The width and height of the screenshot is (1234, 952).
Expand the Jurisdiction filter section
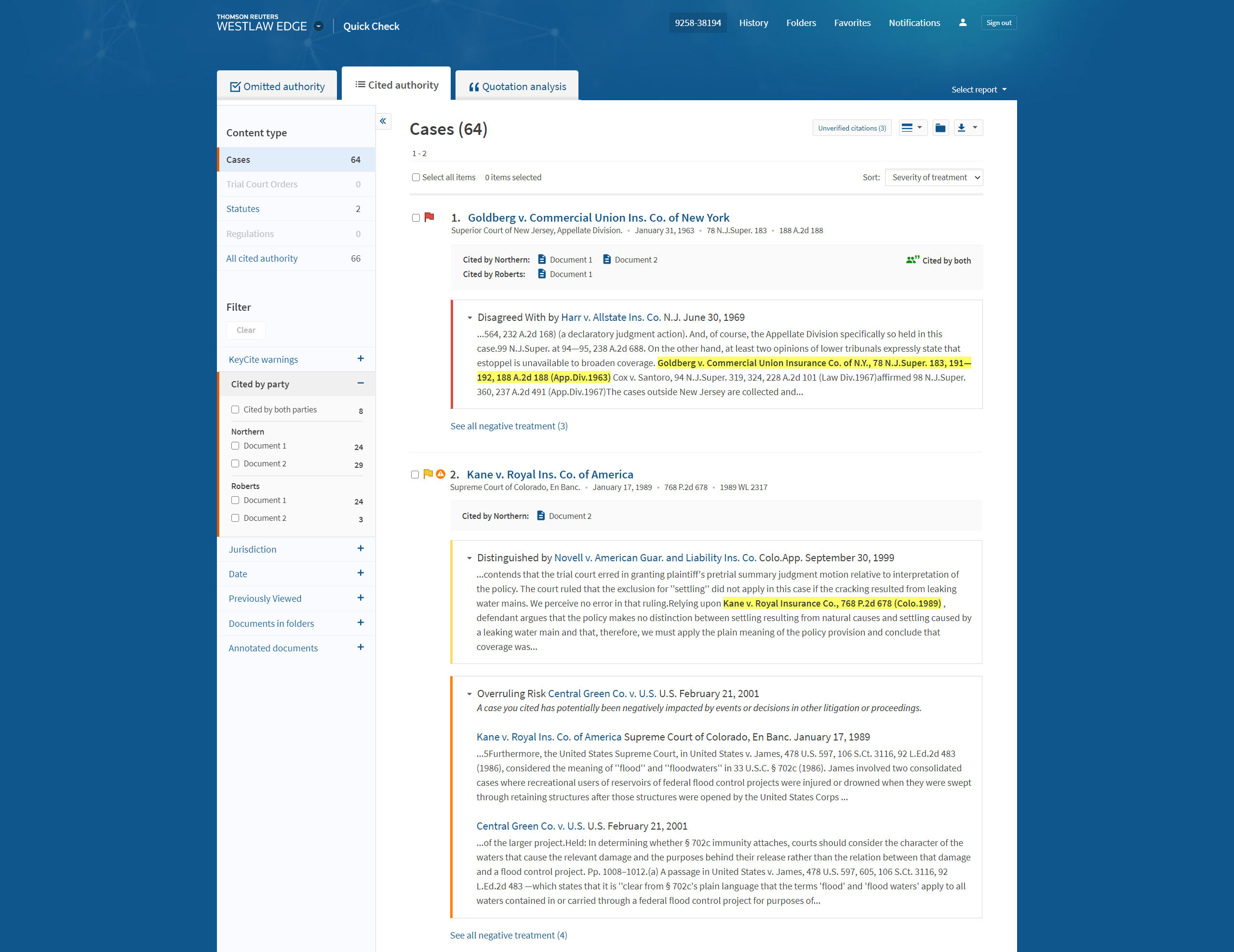(361, 549)
